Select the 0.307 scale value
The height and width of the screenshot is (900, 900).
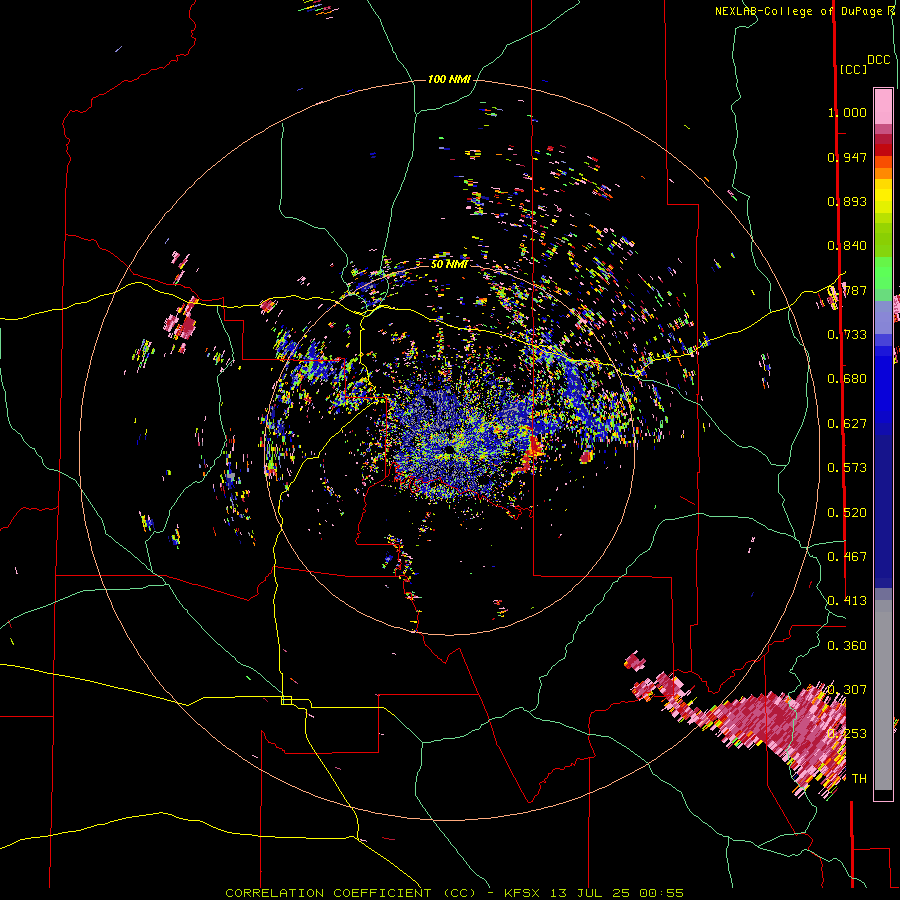(x=847, y=689)
